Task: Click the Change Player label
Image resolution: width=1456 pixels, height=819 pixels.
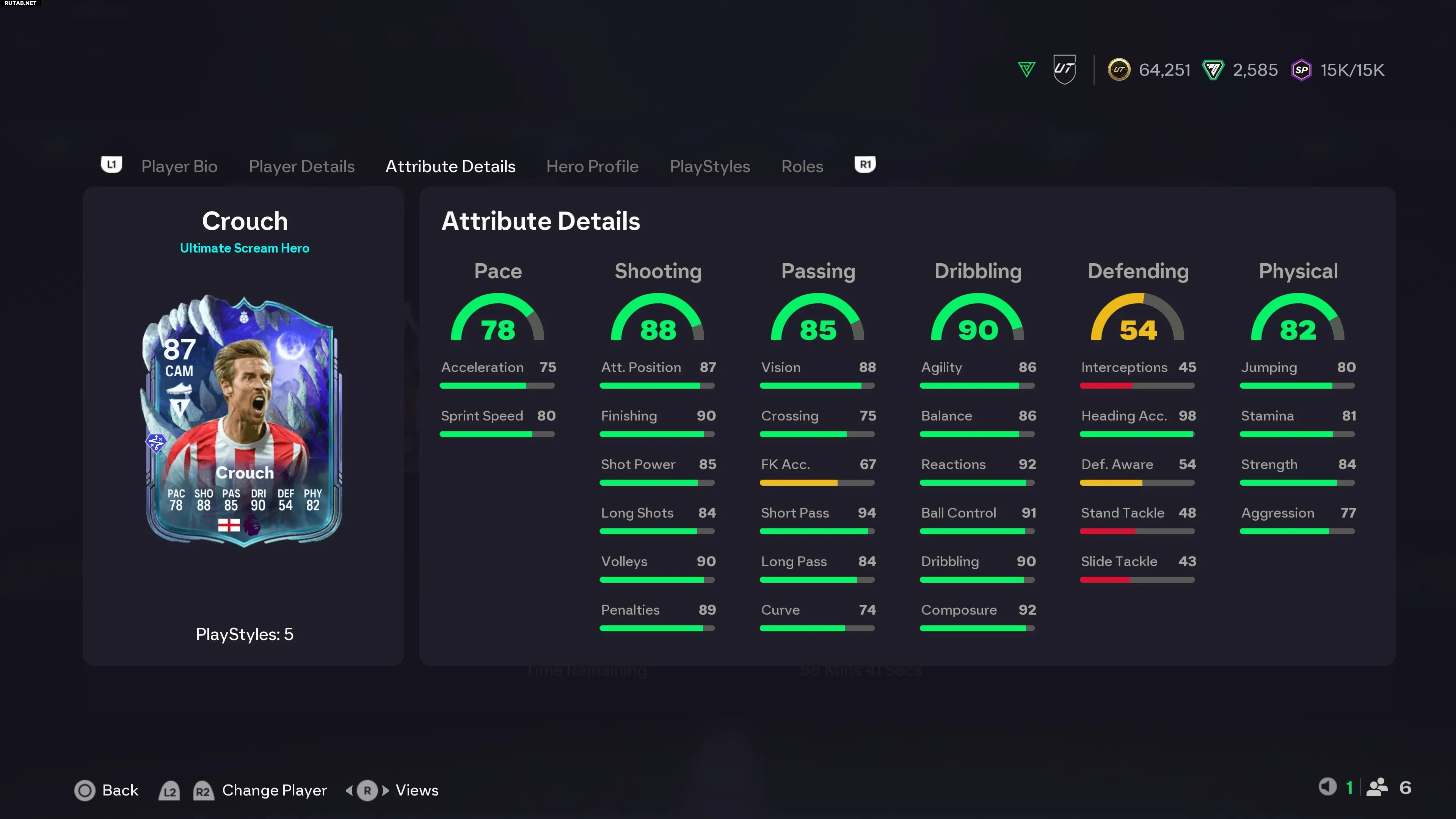Action: pyautogui.click(x=274, y=790)
